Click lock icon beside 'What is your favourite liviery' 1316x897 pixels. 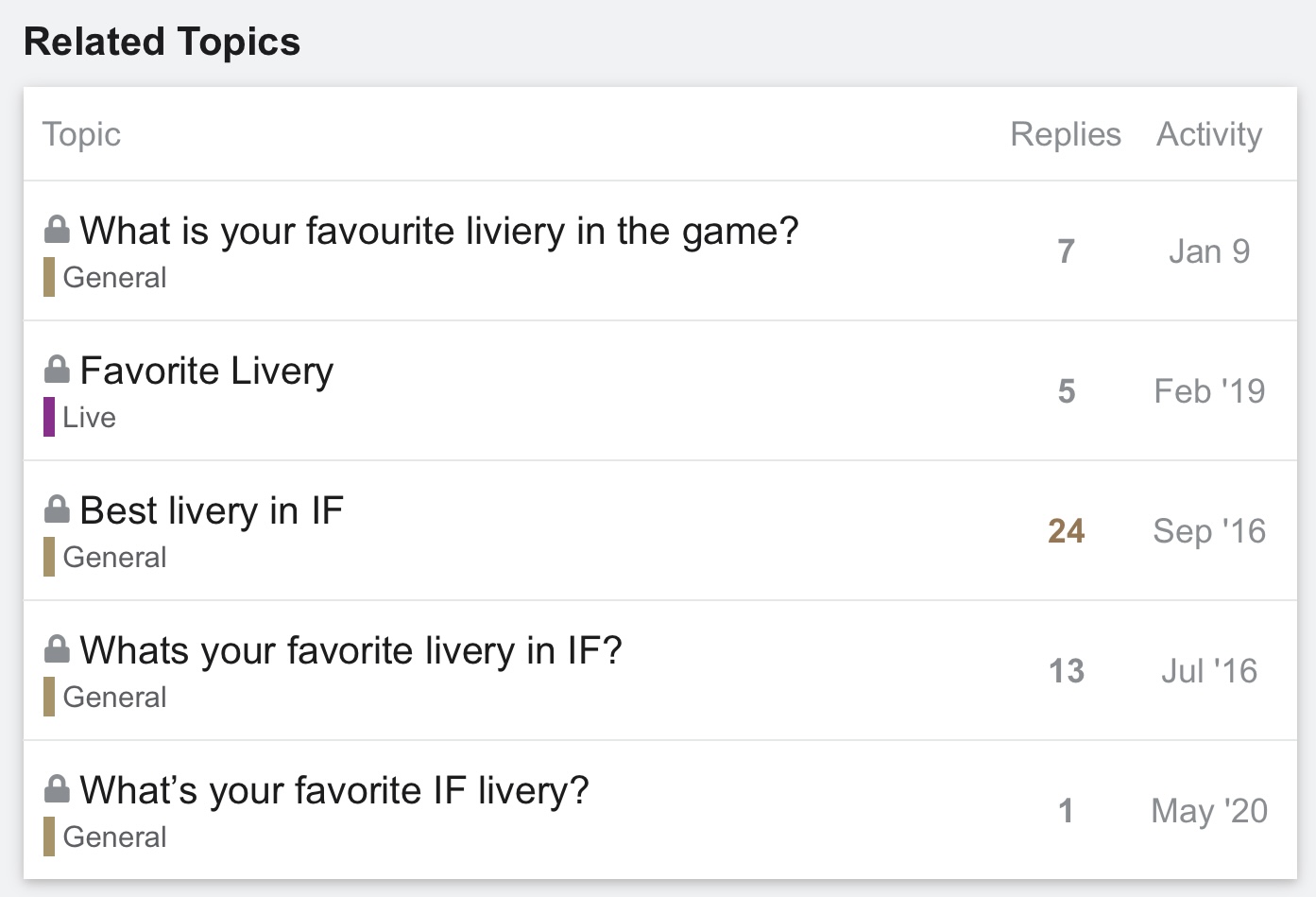click(57, 230)
